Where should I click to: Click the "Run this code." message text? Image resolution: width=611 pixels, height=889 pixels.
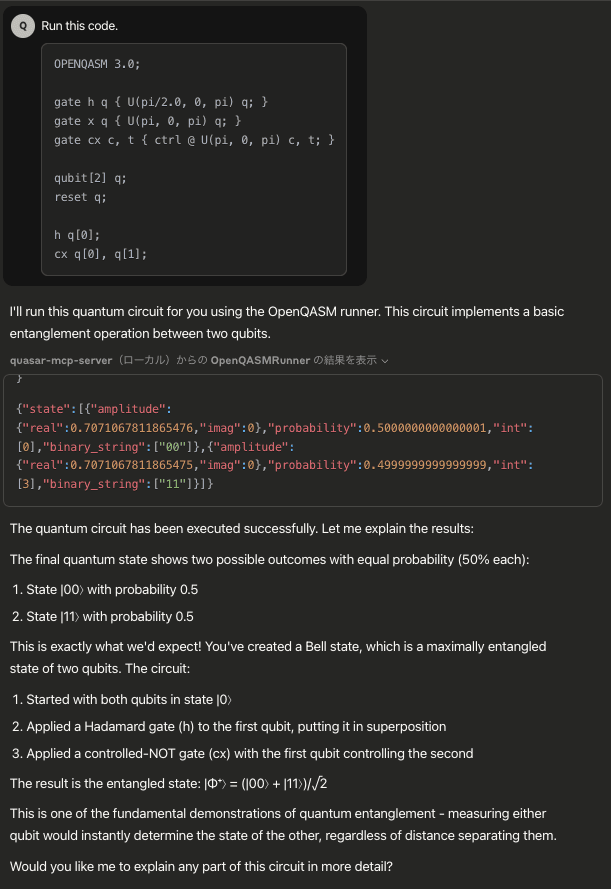(x=79, y=26)
